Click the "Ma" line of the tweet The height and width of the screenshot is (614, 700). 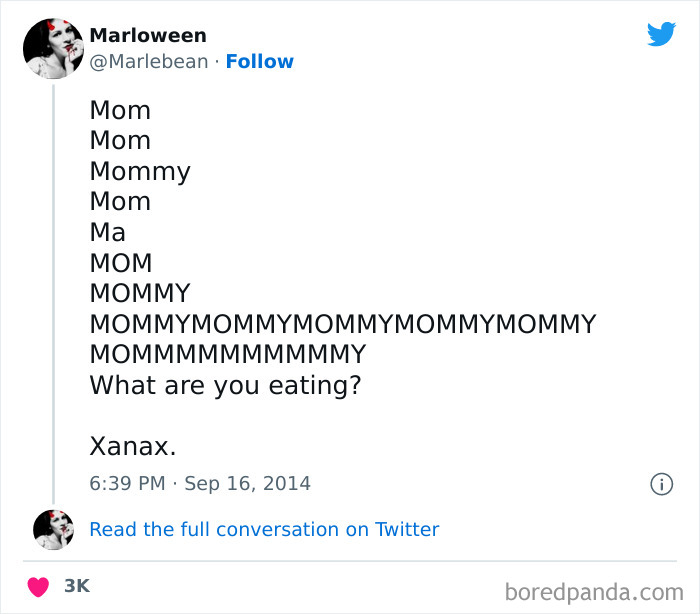tap(108, 232)
